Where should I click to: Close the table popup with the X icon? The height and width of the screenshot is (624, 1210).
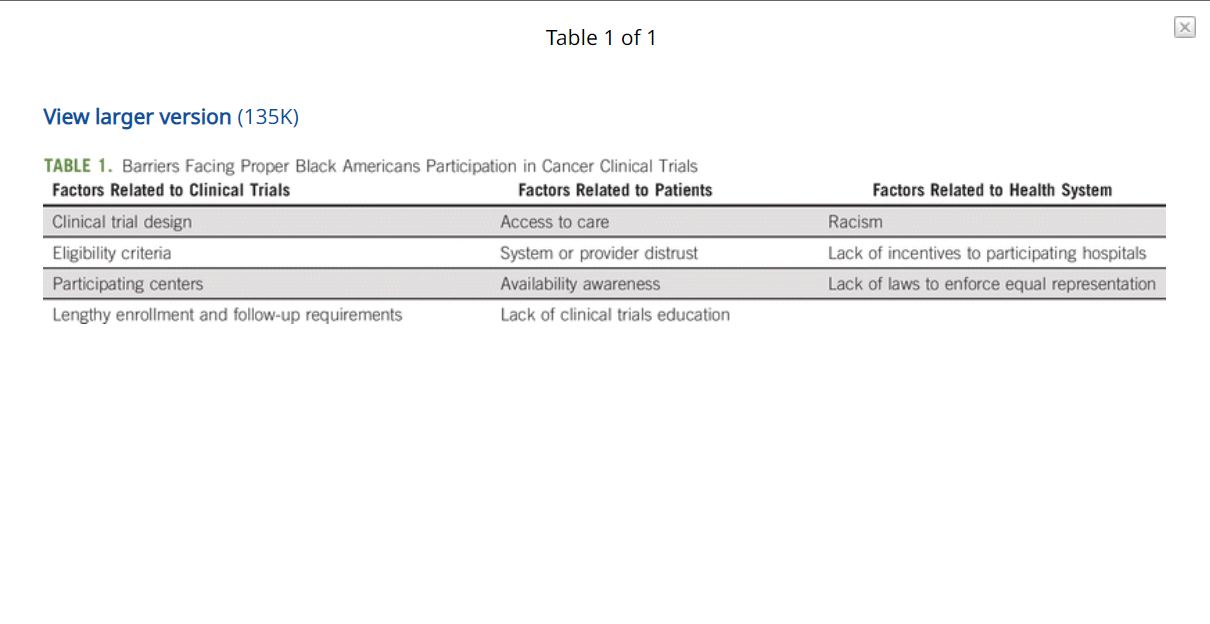[x=1185, y=28]
